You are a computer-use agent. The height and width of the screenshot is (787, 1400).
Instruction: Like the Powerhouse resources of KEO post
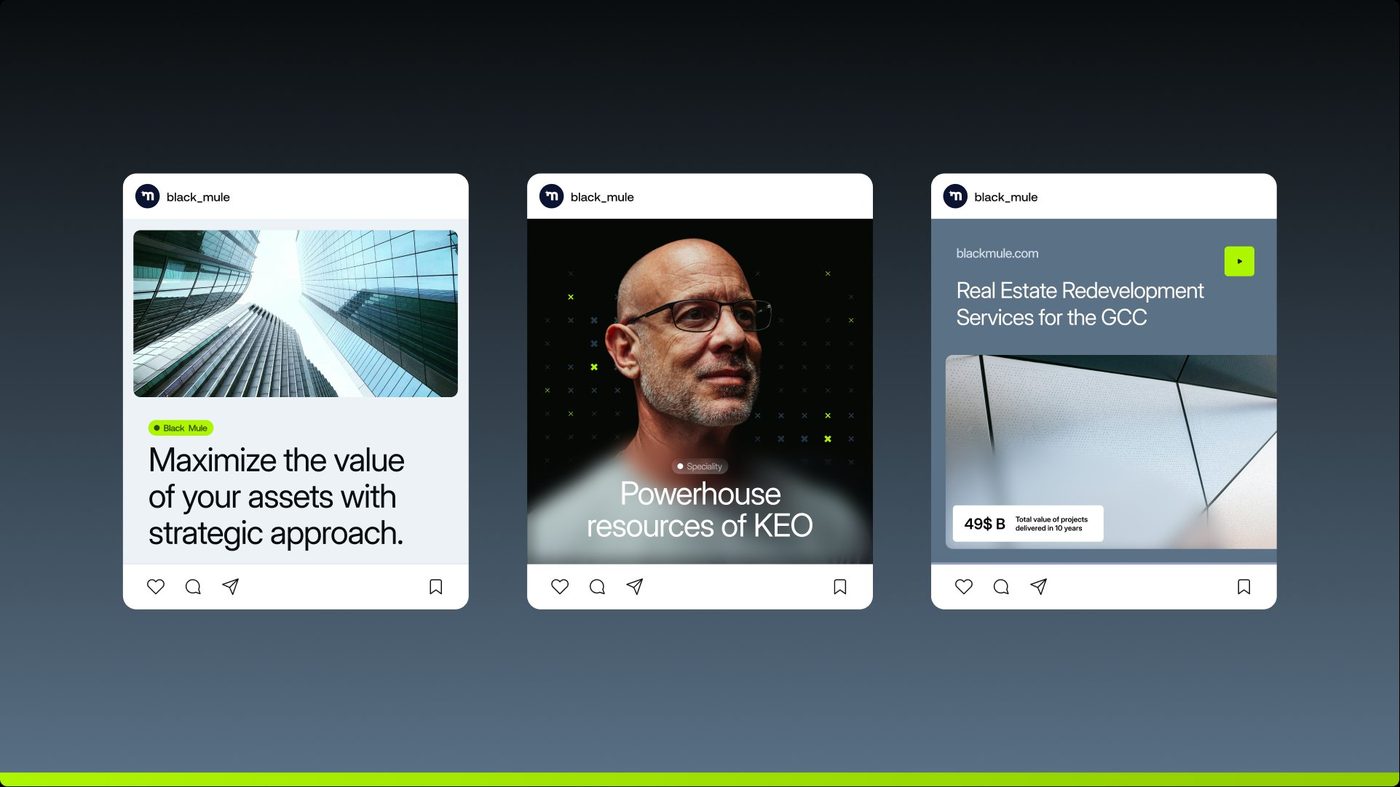click(x=560, y=587)
